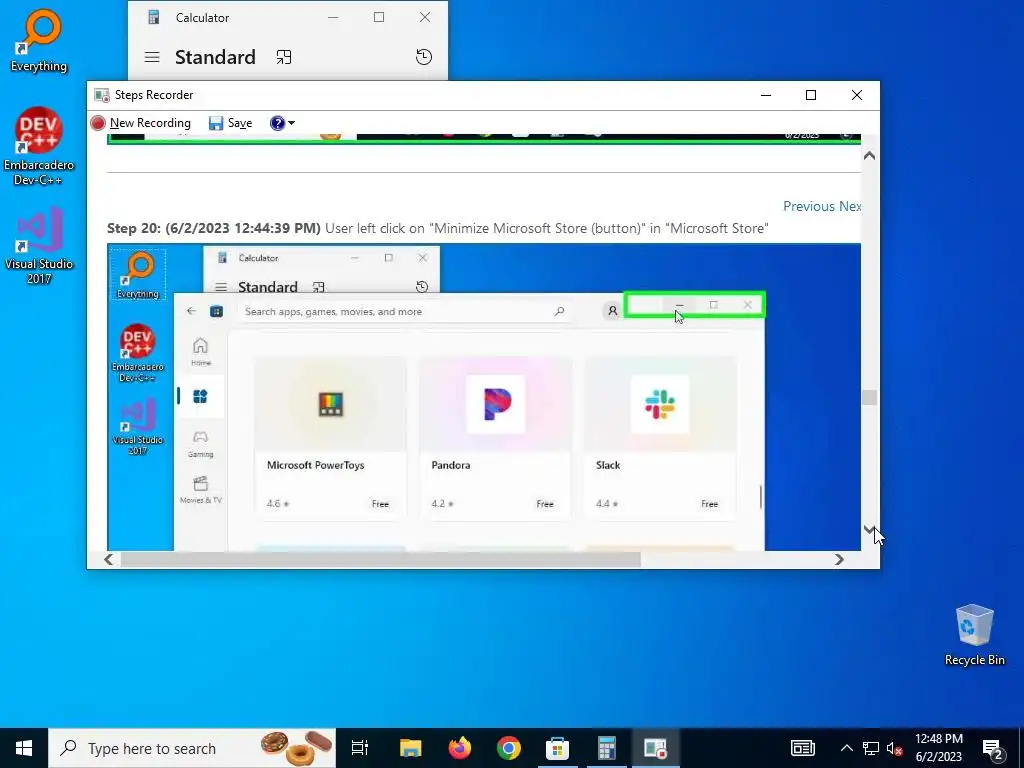The image size is (1024, 768).
Task: Save the recorded steps
Action: pos(230,123)
